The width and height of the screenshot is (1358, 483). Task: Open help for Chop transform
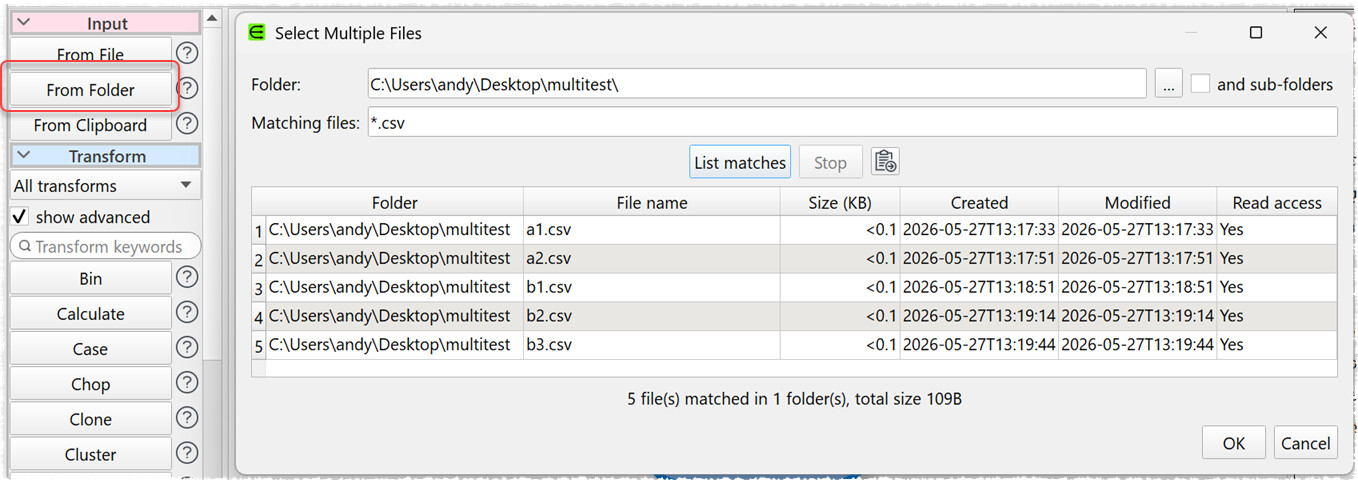point(187,383)
